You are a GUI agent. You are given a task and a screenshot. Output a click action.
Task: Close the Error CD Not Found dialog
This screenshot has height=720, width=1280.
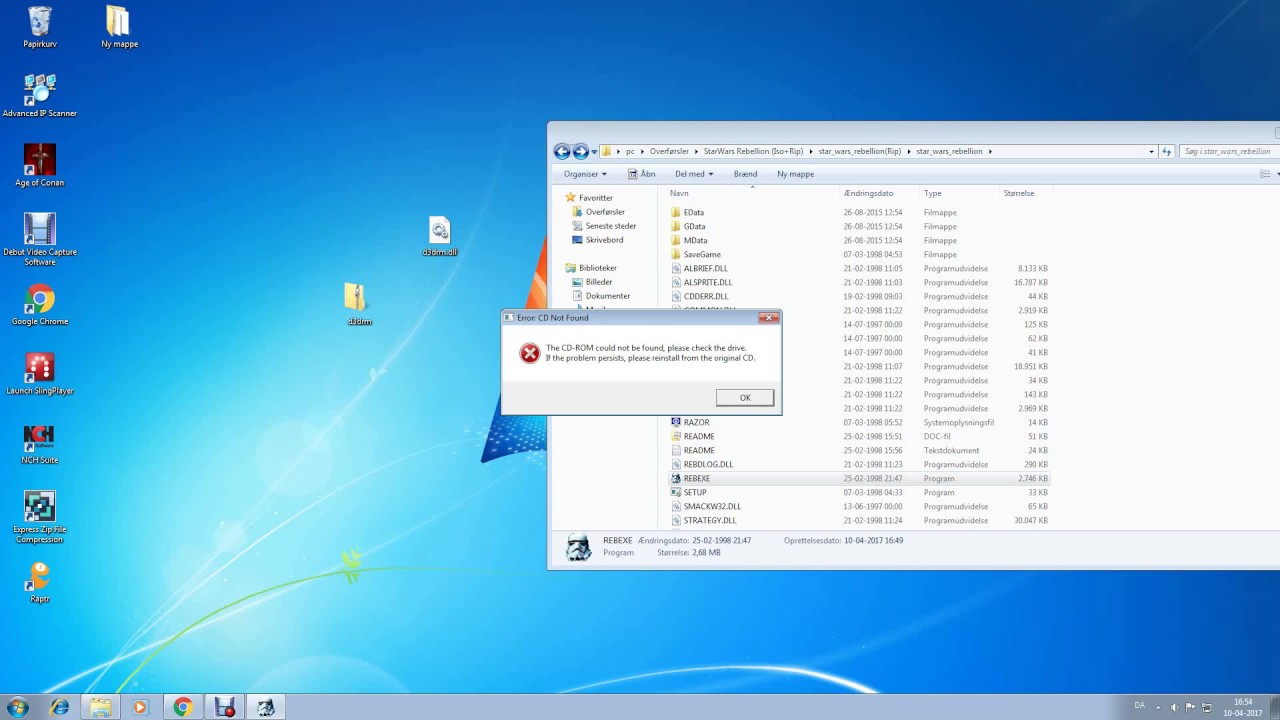pyautogui.click(x=768, y=318)
